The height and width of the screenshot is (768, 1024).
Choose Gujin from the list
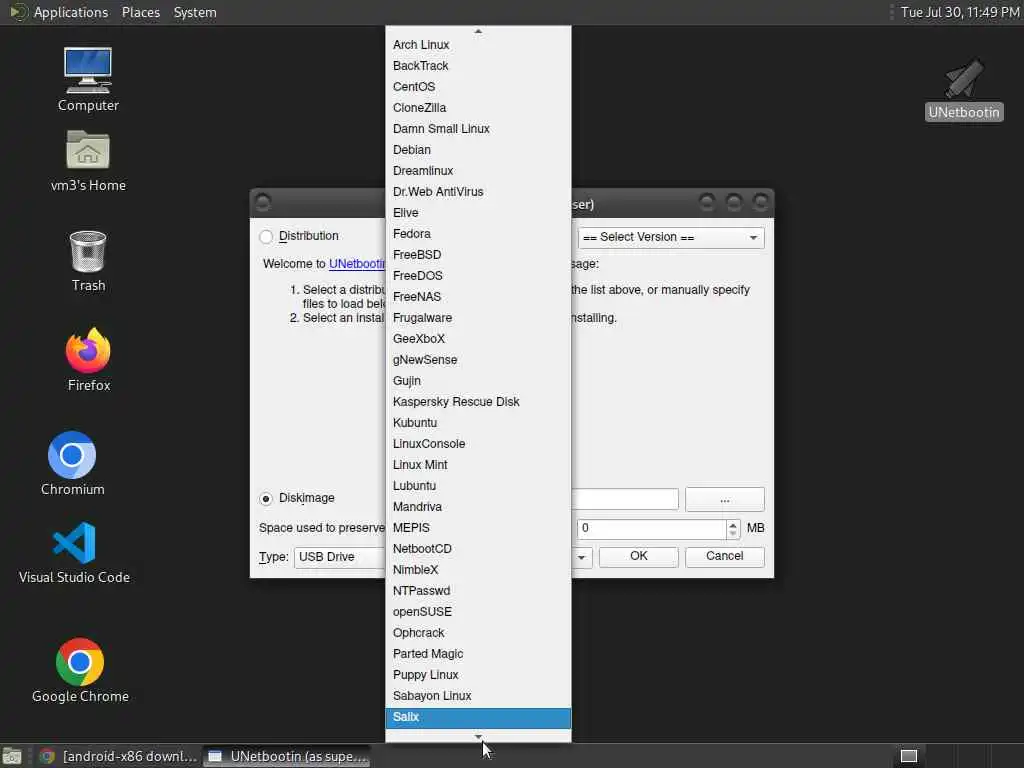[x=478, y=381]
